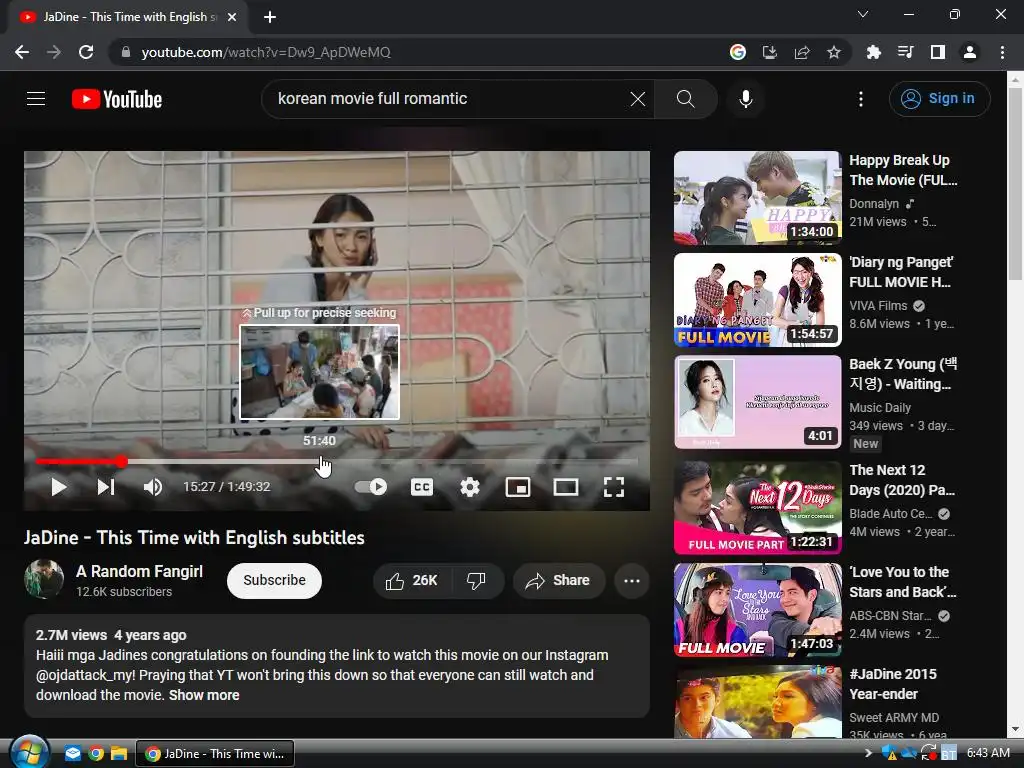This screenshot has width=1024, height=768.
Task: Select the JaDine - This Time tab
Action: click(127, 17)
